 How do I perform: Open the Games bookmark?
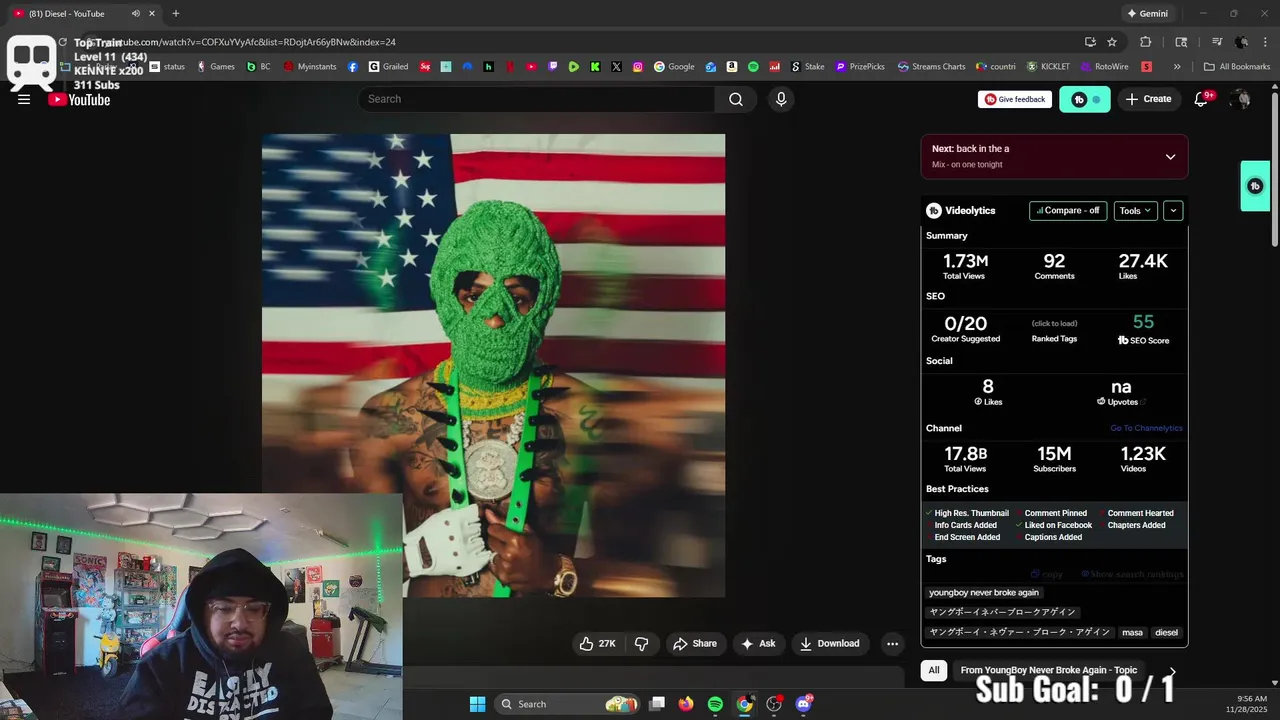(x=215, y=67)
